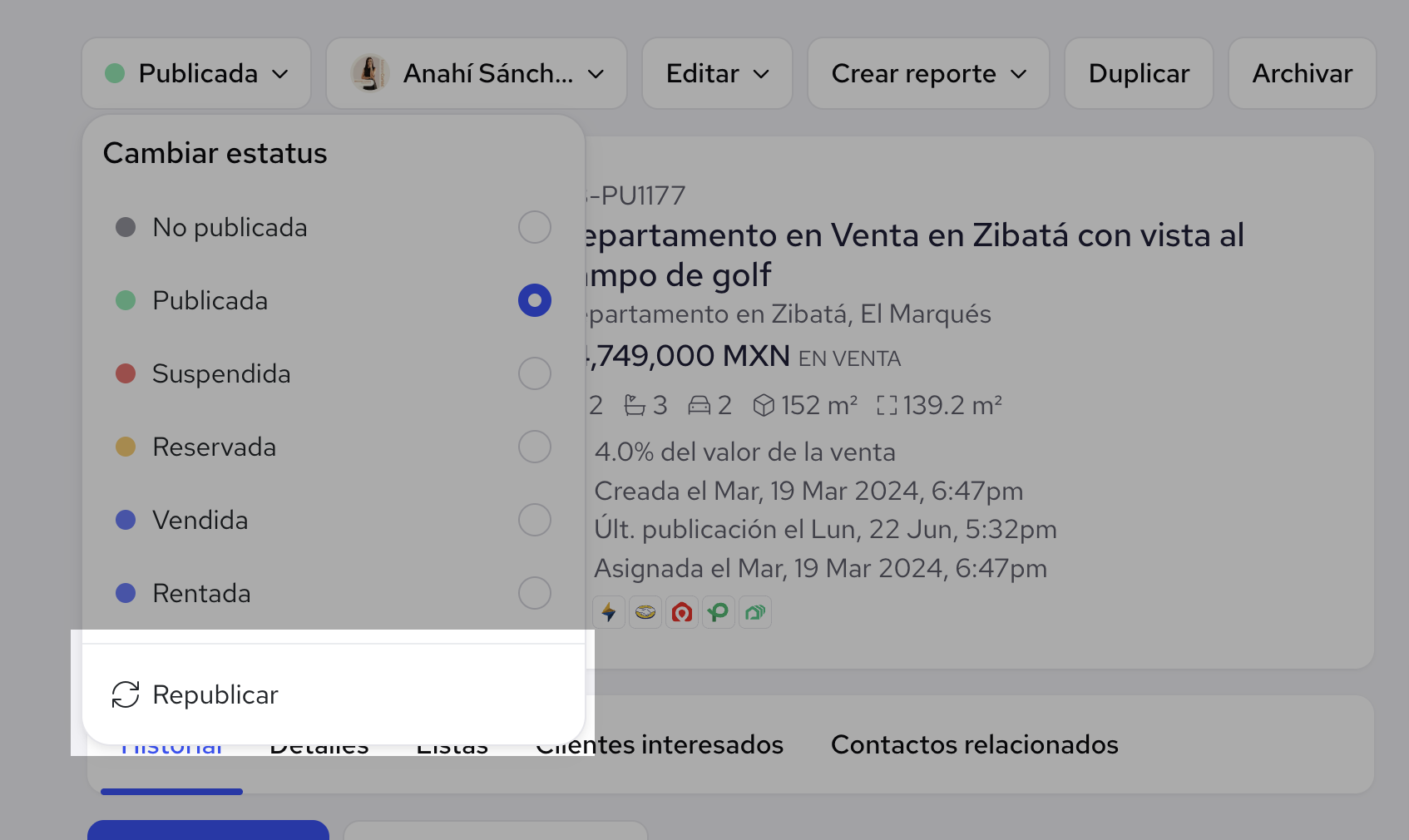The image size is (1409, 840).
Task: Expand the Editar dropdown
Action: point(717,73)
